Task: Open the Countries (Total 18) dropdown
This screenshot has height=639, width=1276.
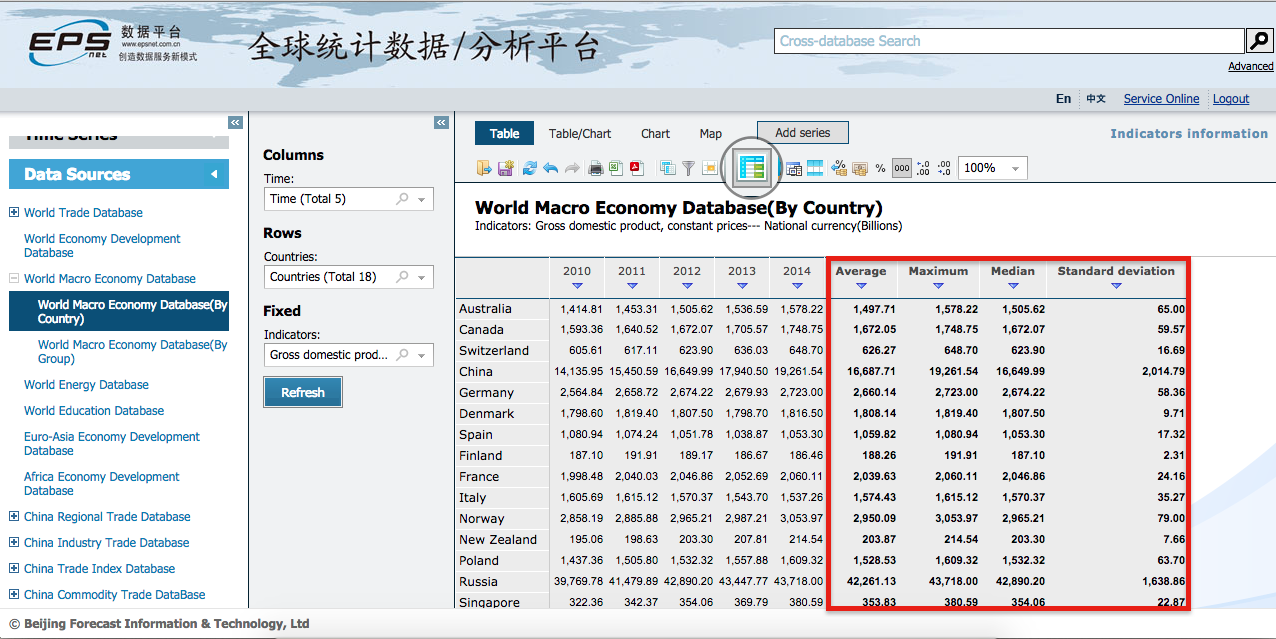Action: tap(423, 278)
